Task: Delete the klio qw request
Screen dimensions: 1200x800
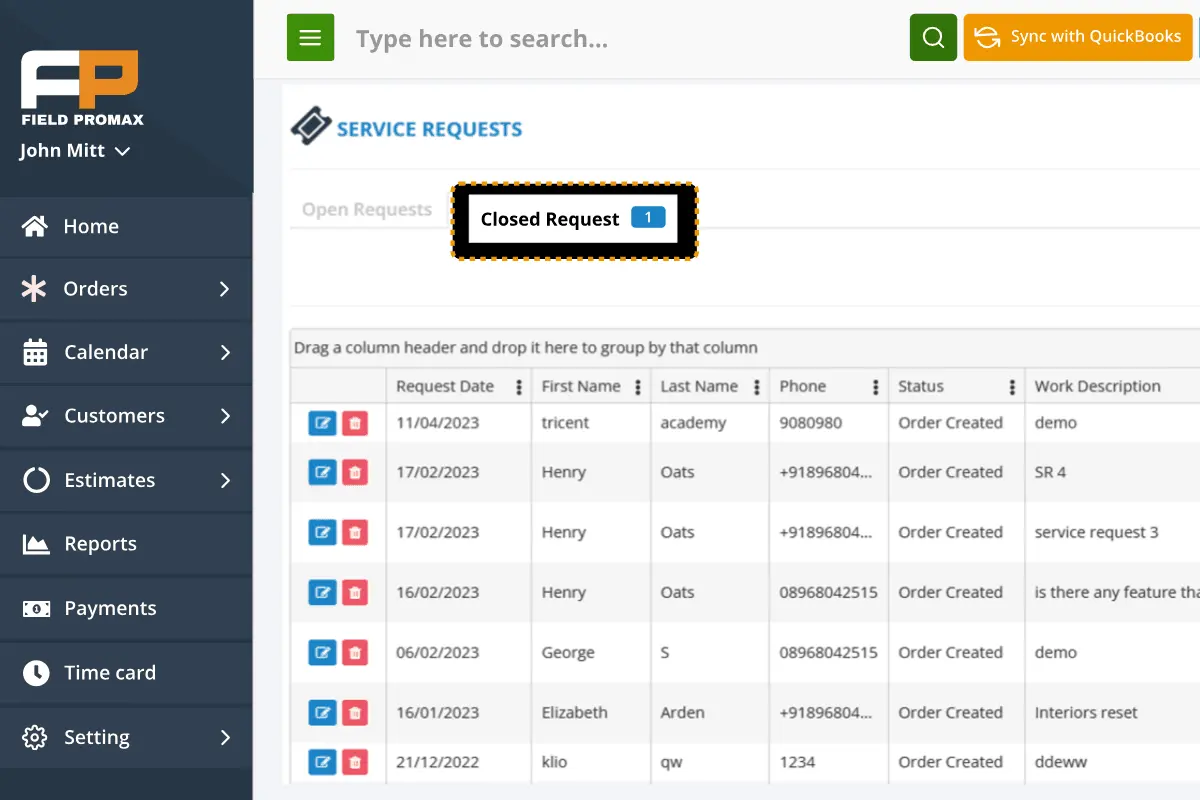Action: [354, 762]
